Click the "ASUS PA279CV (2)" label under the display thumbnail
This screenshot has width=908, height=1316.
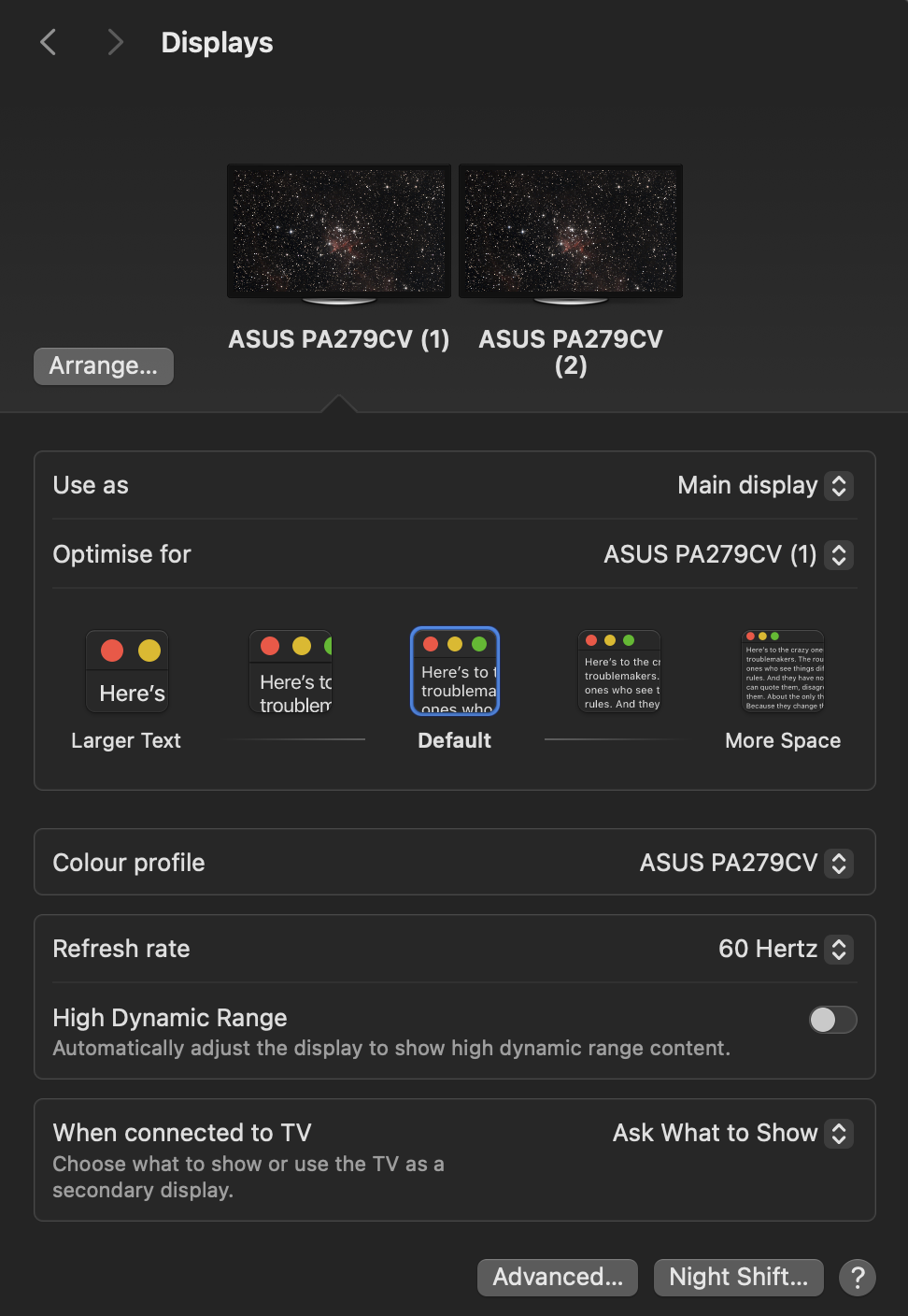coord(571,352)
